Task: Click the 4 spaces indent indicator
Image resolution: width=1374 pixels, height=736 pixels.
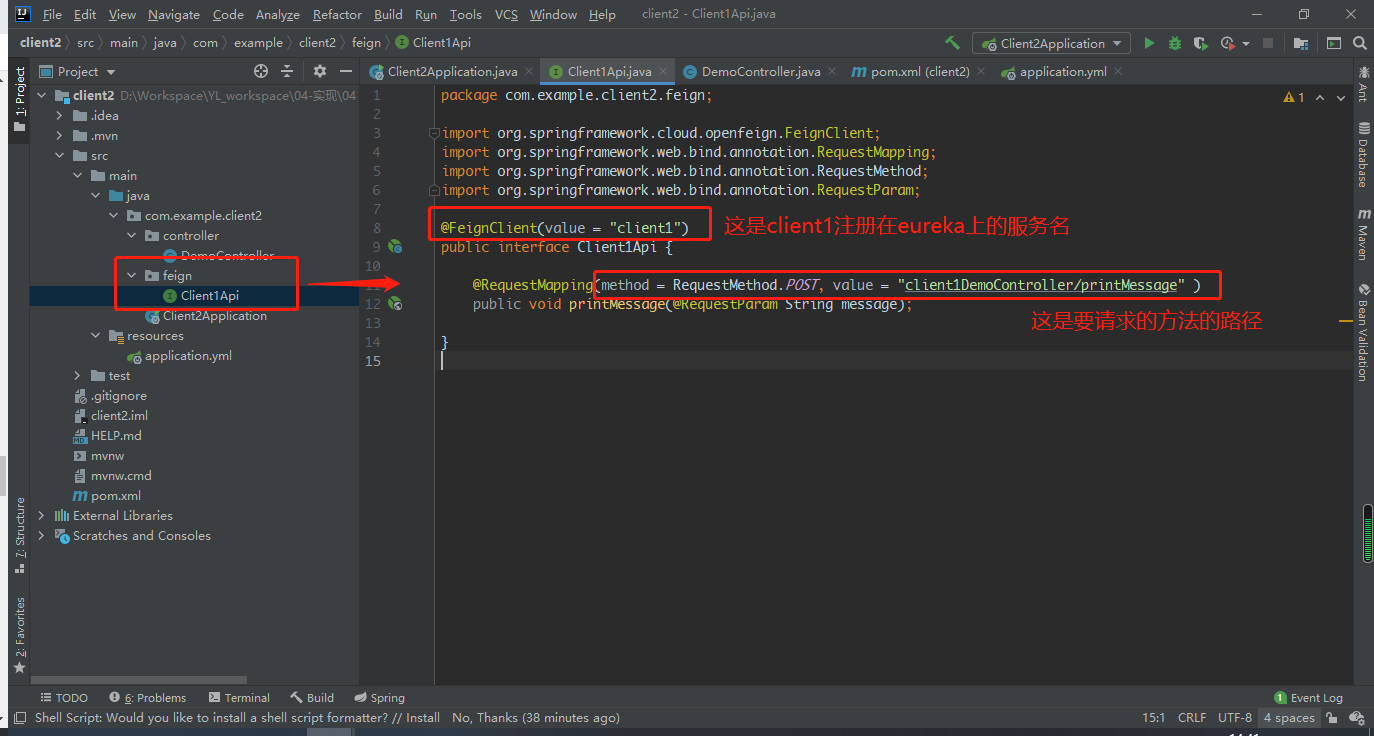Action: 1289,718
